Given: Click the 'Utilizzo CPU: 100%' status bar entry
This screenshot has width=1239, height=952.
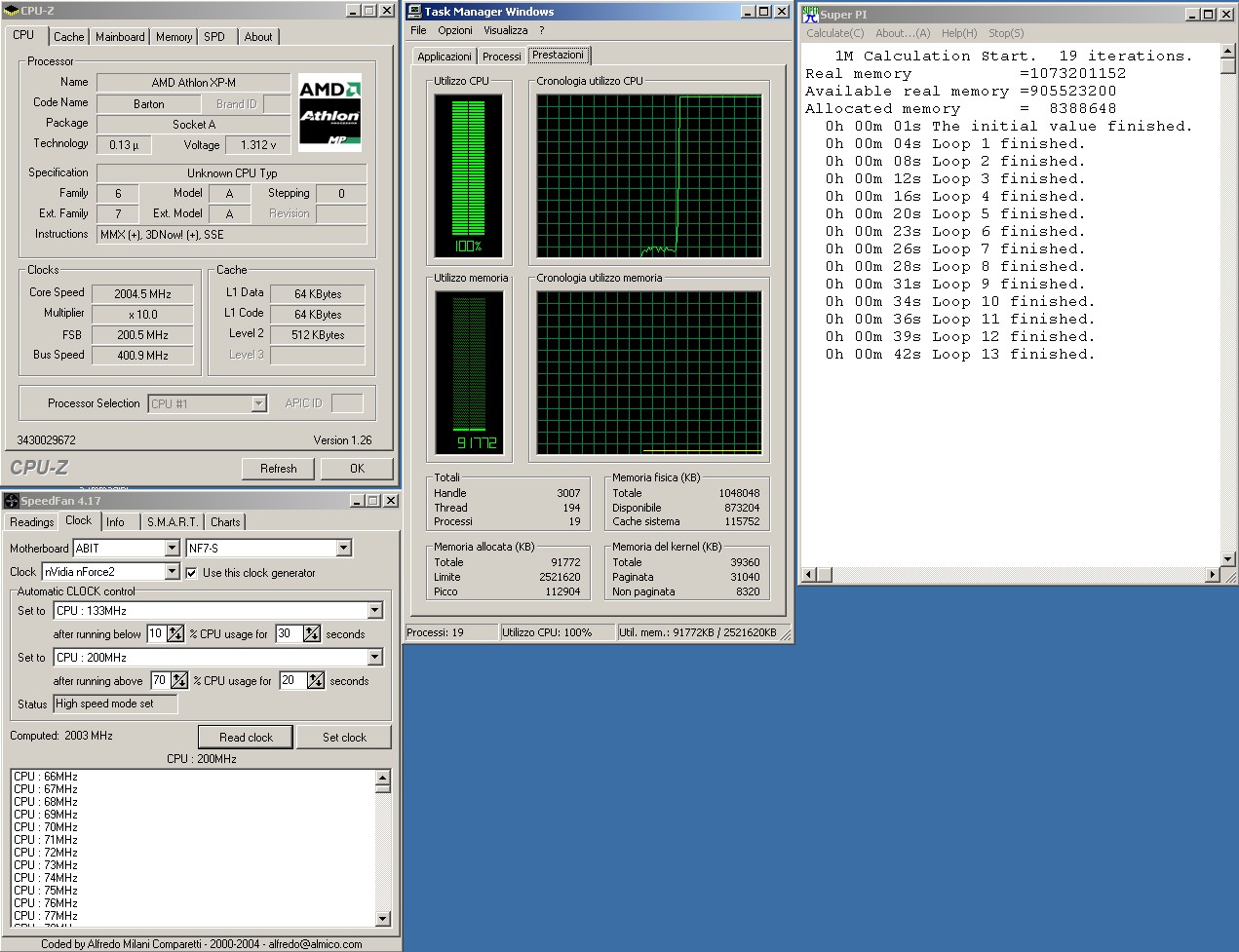Looking at the screenshot, I should pos(558,632).
